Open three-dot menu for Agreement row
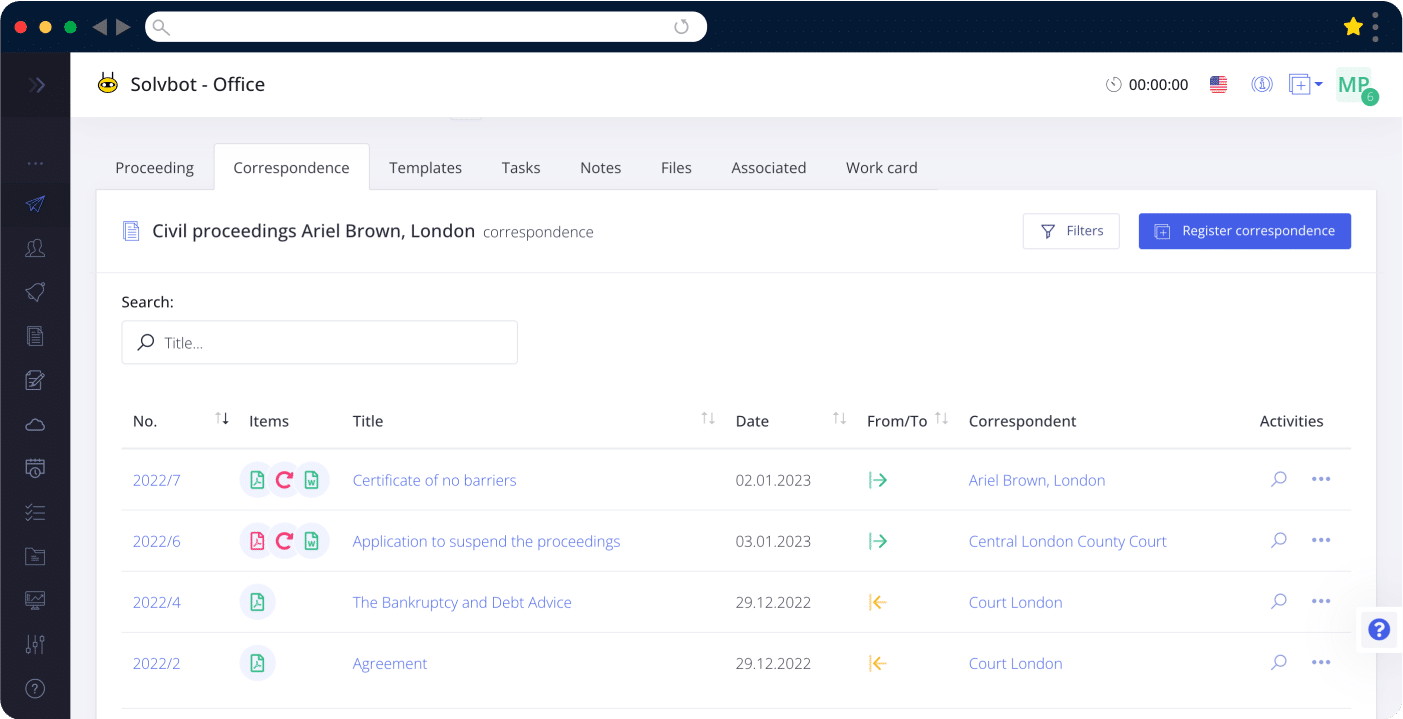The height and width of the screenshot is (719, 1403). click(1321, 663)
